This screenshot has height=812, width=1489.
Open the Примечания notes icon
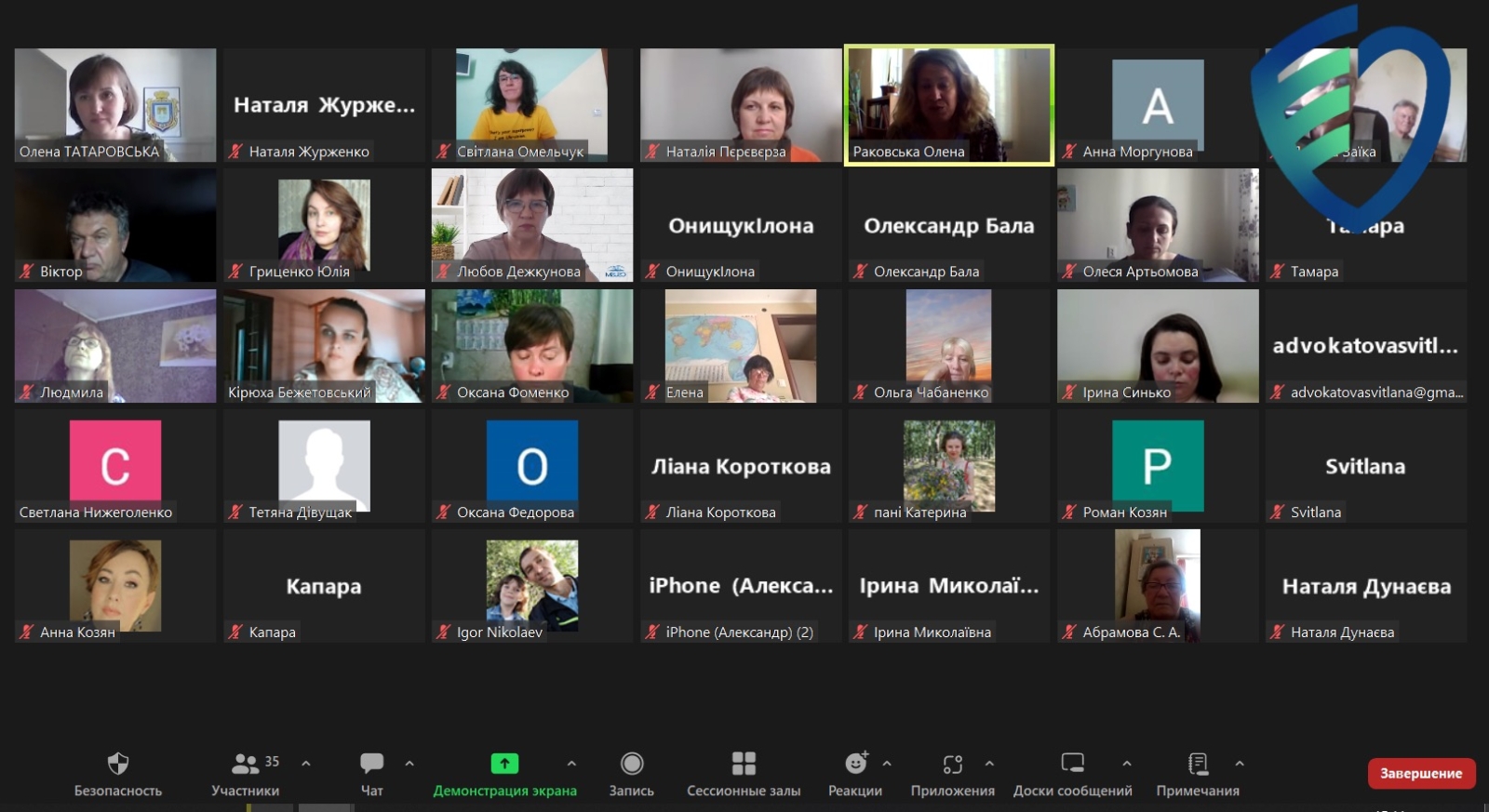pos(1198,765)
